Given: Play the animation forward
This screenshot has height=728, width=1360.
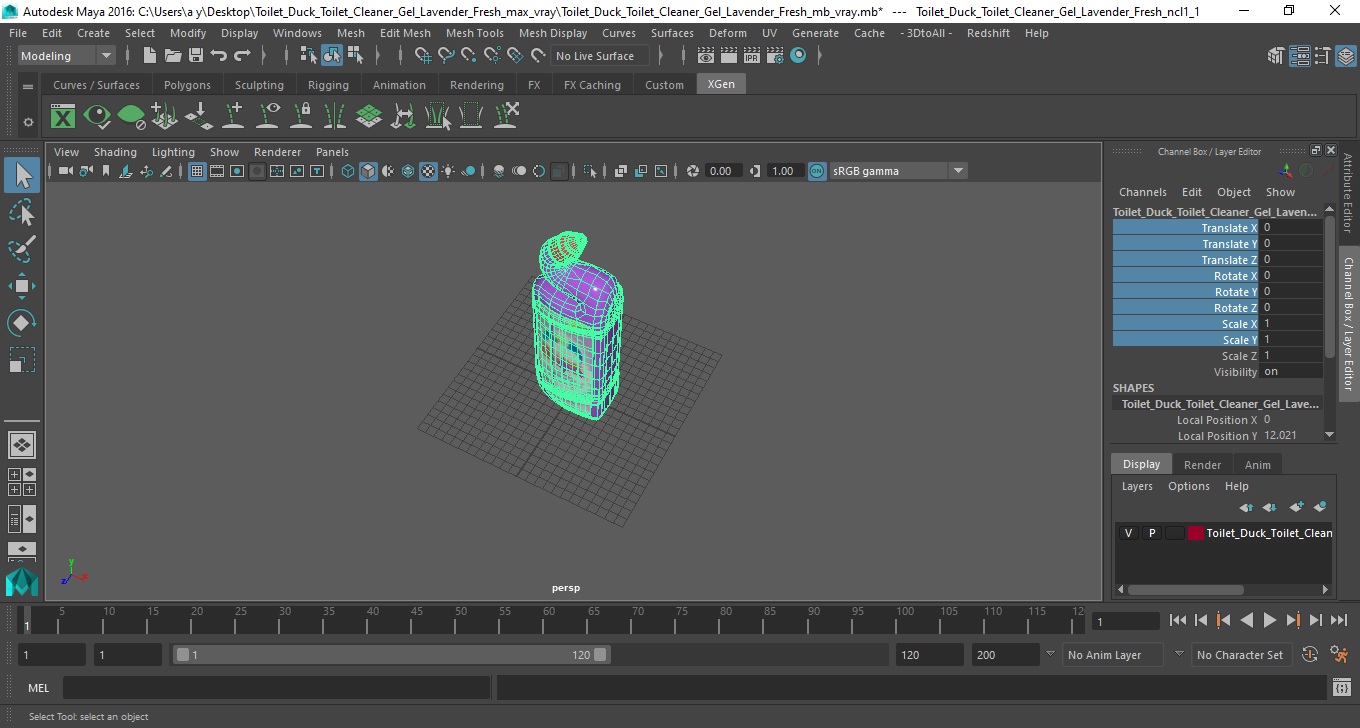Looking at the screenshot, I should [x=1269, y=620].
